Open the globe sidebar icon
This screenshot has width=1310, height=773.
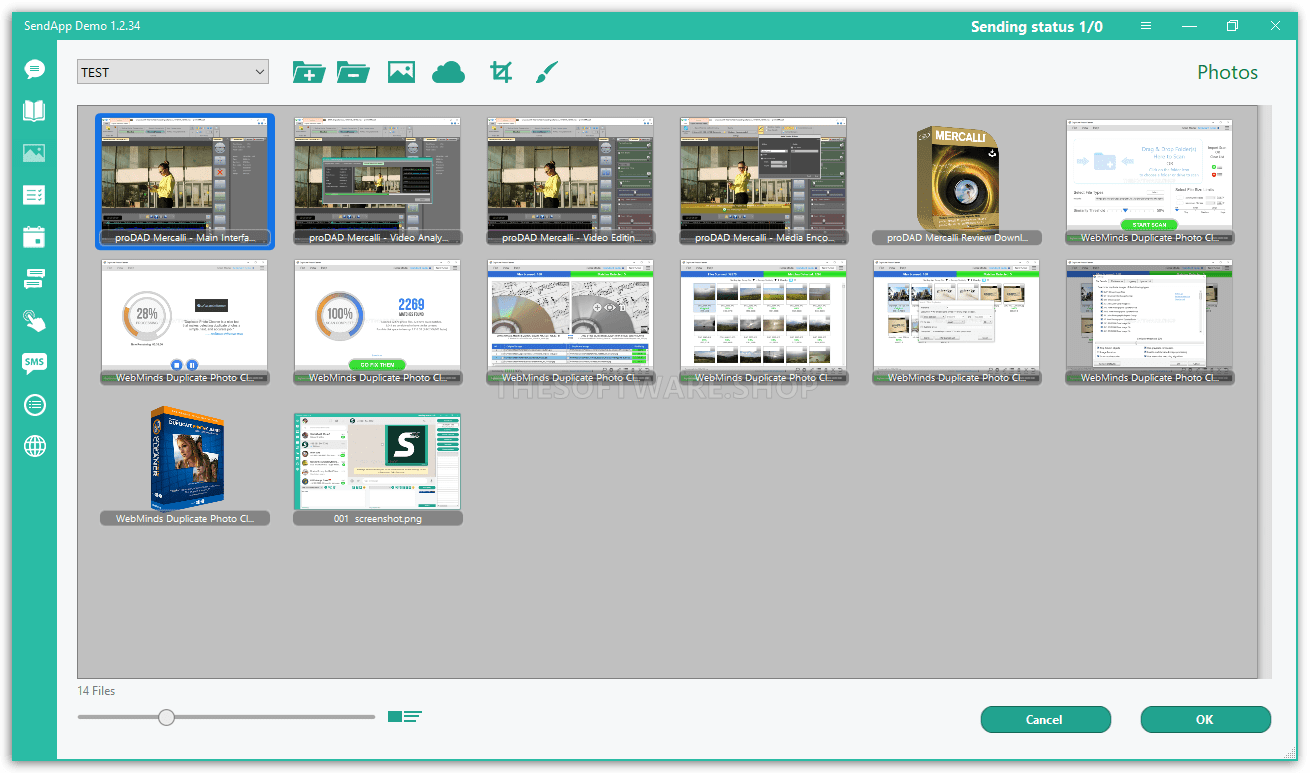coord(35,446)
